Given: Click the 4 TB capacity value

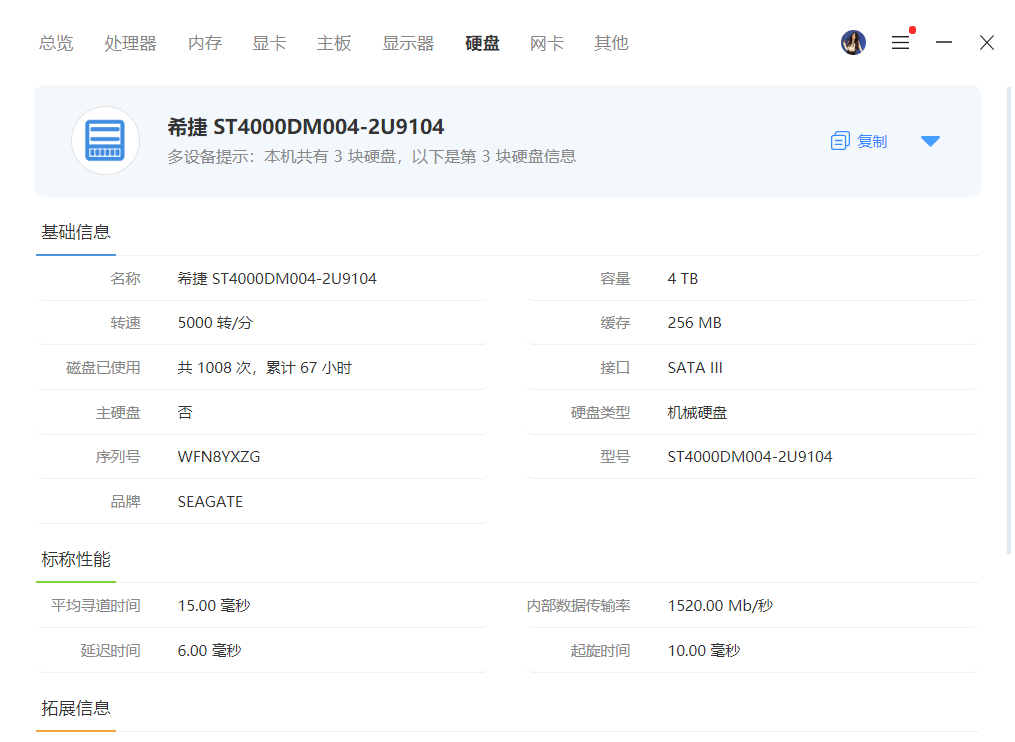Looking at the screenshot, I should (682, 278).
